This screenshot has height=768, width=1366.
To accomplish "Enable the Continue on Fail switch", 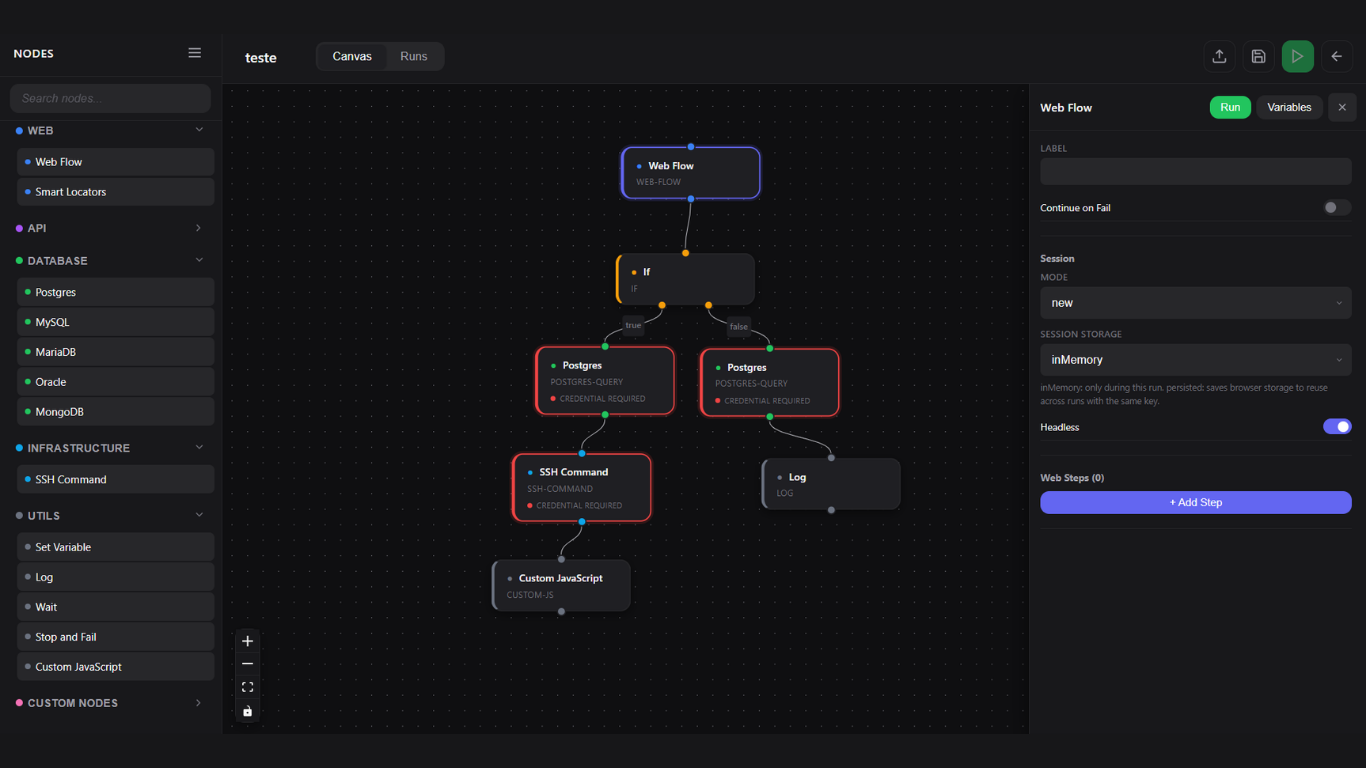I will tap(1336, 207).
